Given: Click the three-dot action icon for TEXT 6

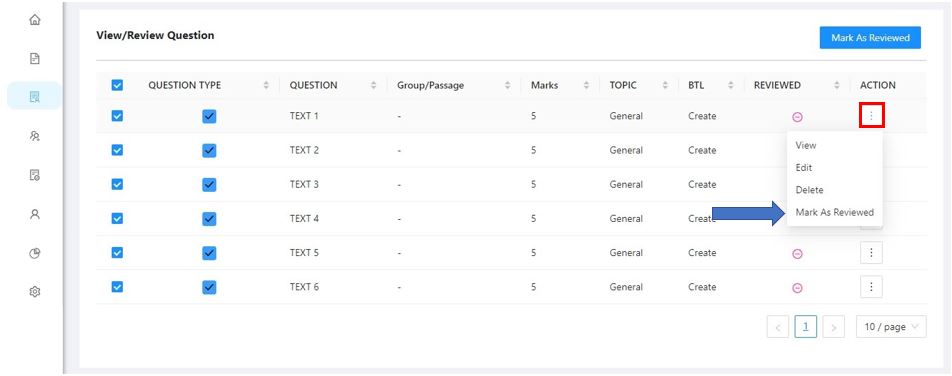Looking at the screenshot, I should click(x=871, y=287).
